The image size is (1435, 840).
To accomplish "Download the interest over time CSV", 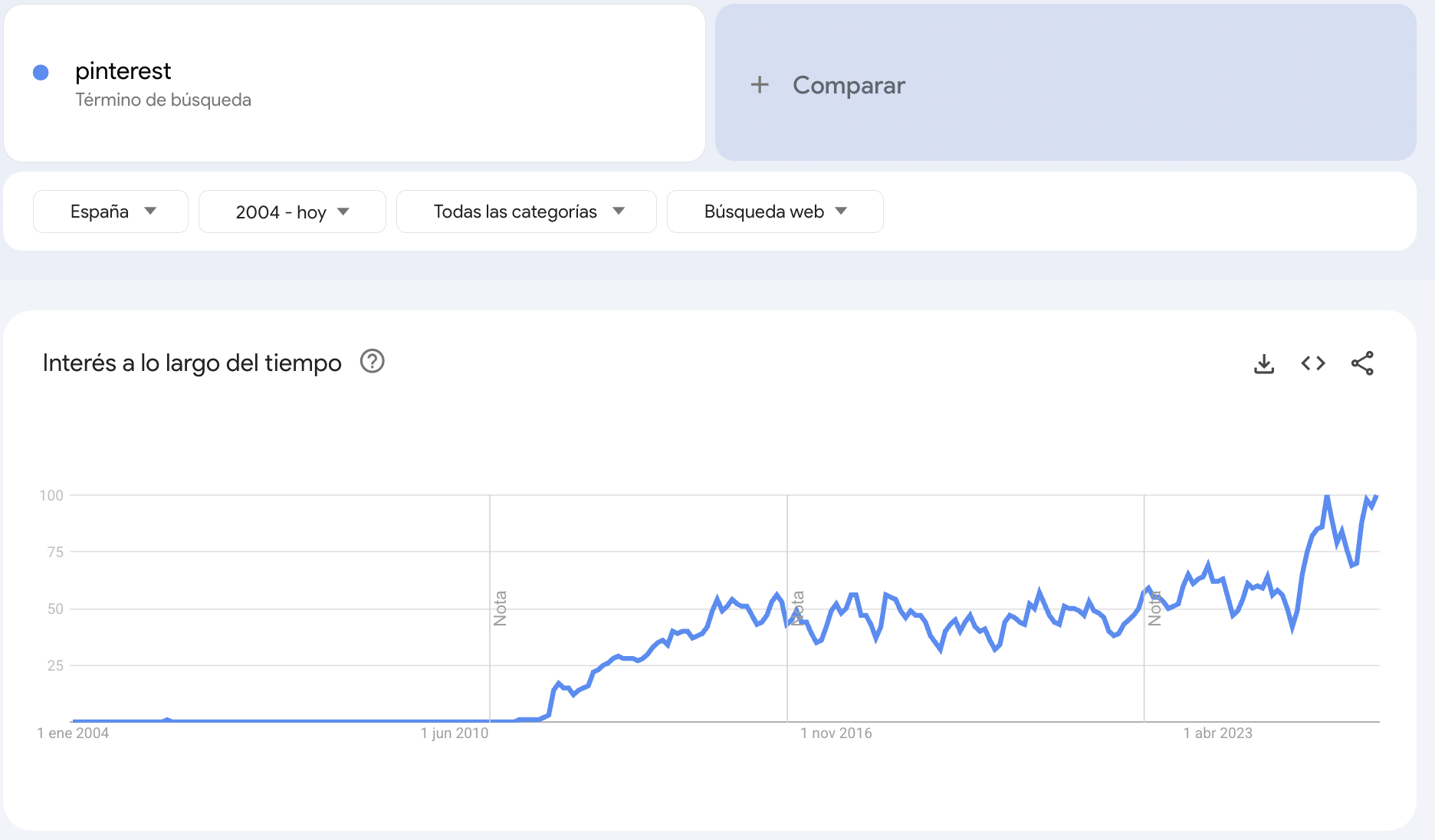I will click(x=1264, y=363).
